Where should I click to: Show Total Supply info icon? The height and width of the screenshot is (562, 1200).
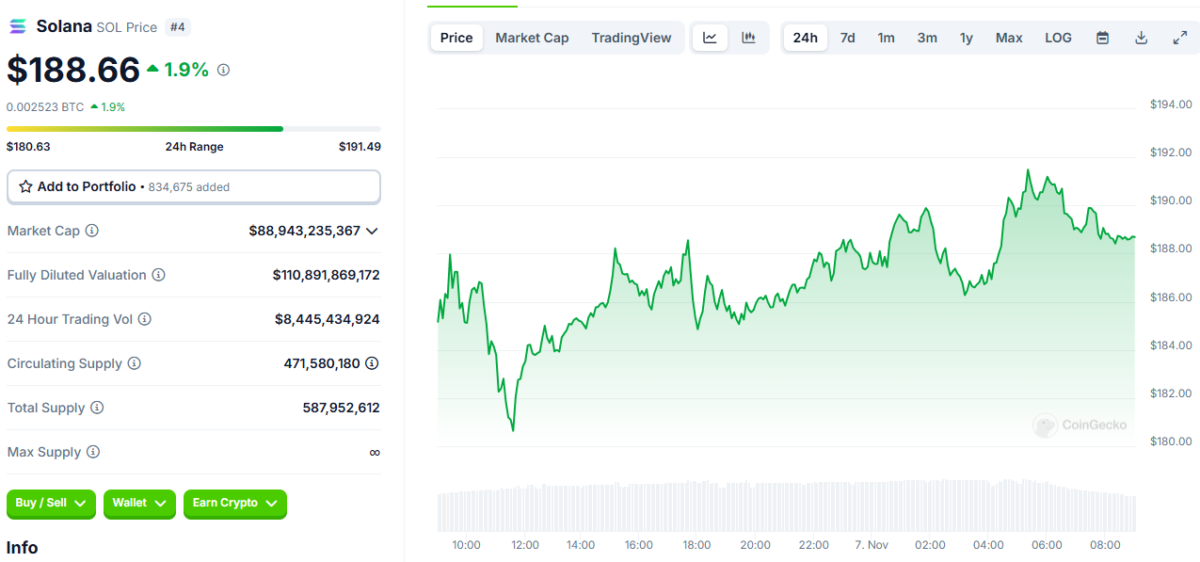coord(97,408)
